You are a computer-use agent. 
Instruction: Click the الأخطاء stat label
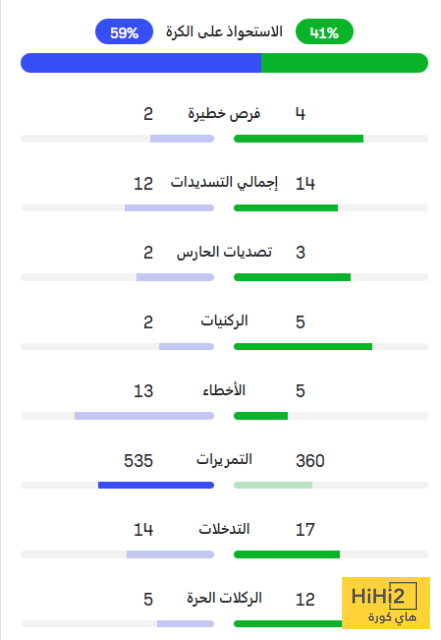point(224,391)
